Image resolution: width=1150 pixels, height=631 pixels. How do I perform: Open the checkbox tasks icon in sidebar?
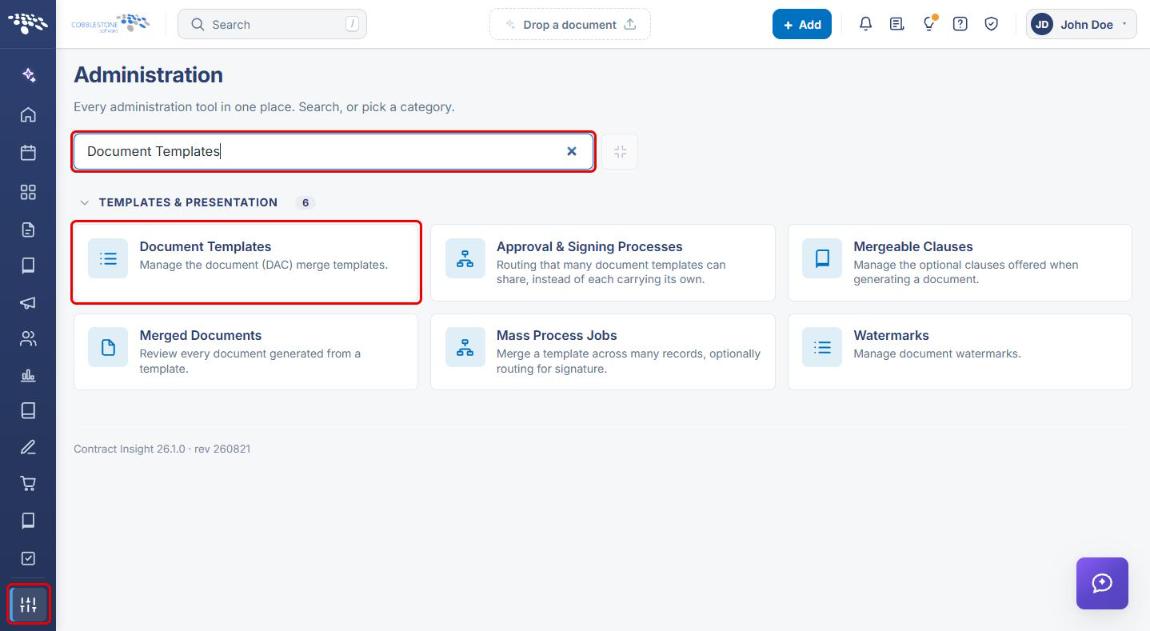click(x=28, y=558)
